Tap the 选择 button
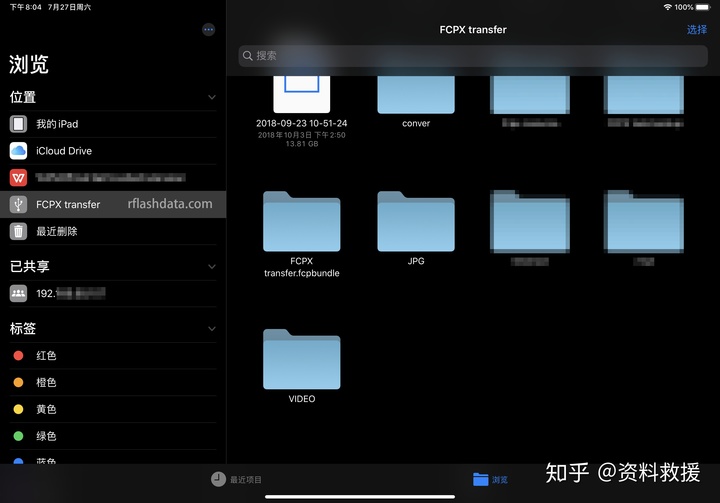The image size is (720, 503). pyautogui.click(x=697, y=29)
